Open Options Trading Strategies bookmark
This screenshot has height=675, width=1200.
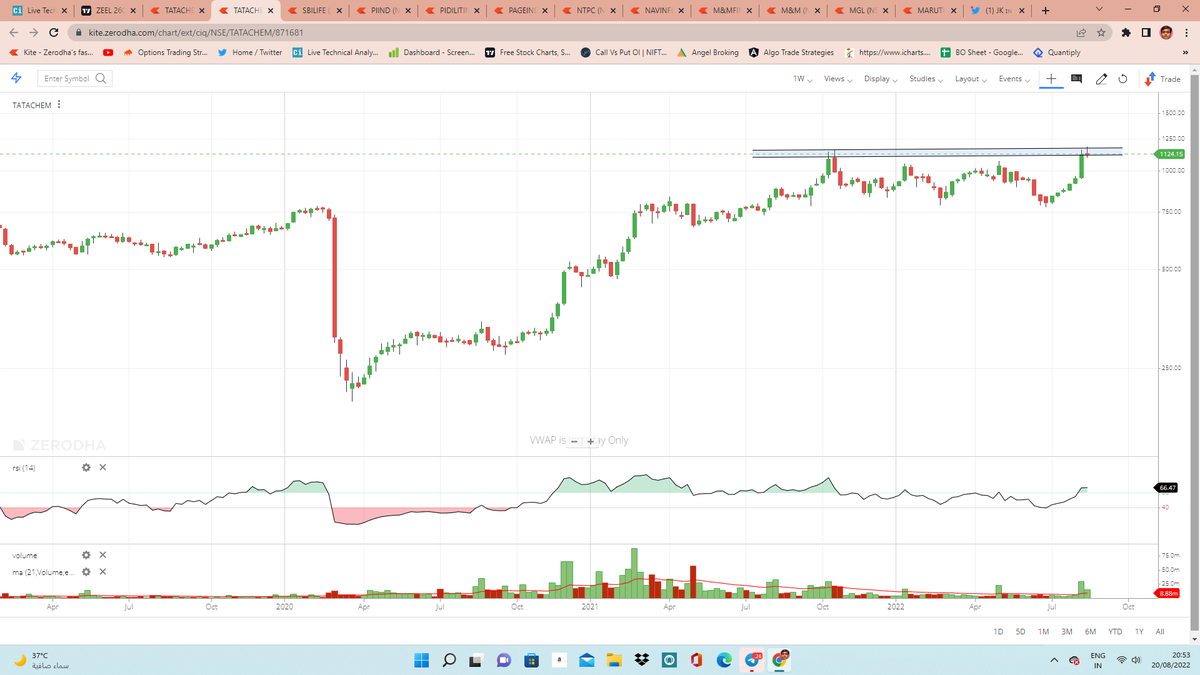165,52
